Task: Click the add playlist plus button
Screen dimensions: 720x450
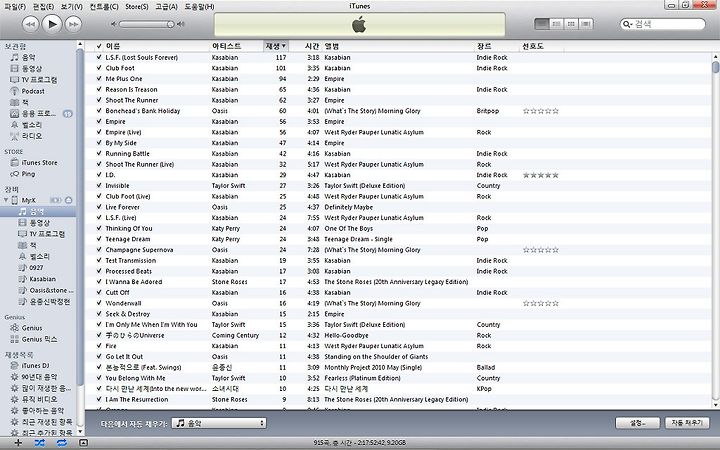Action: click(x=18, y=443)
